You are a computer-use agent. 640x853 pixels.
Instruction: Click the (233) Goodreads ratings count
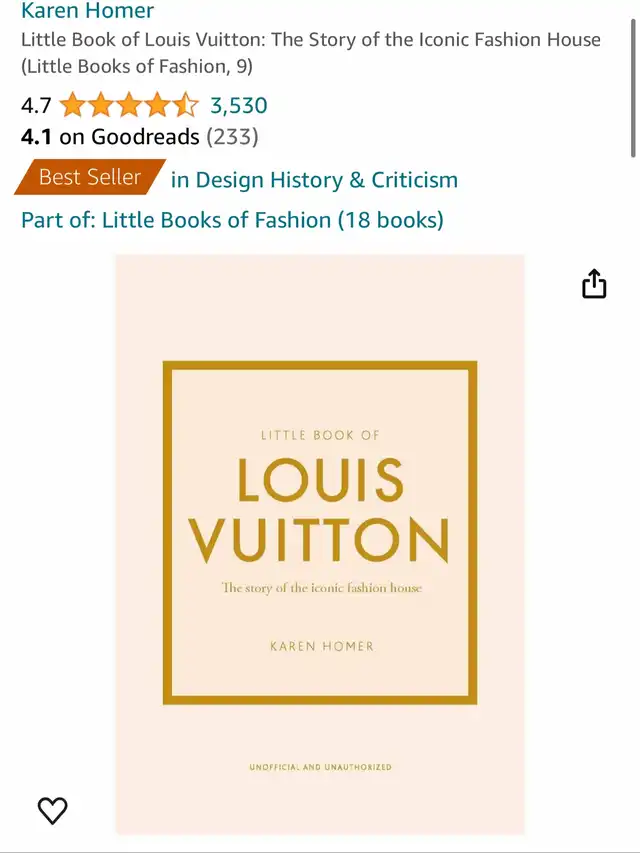pos(232,137)
